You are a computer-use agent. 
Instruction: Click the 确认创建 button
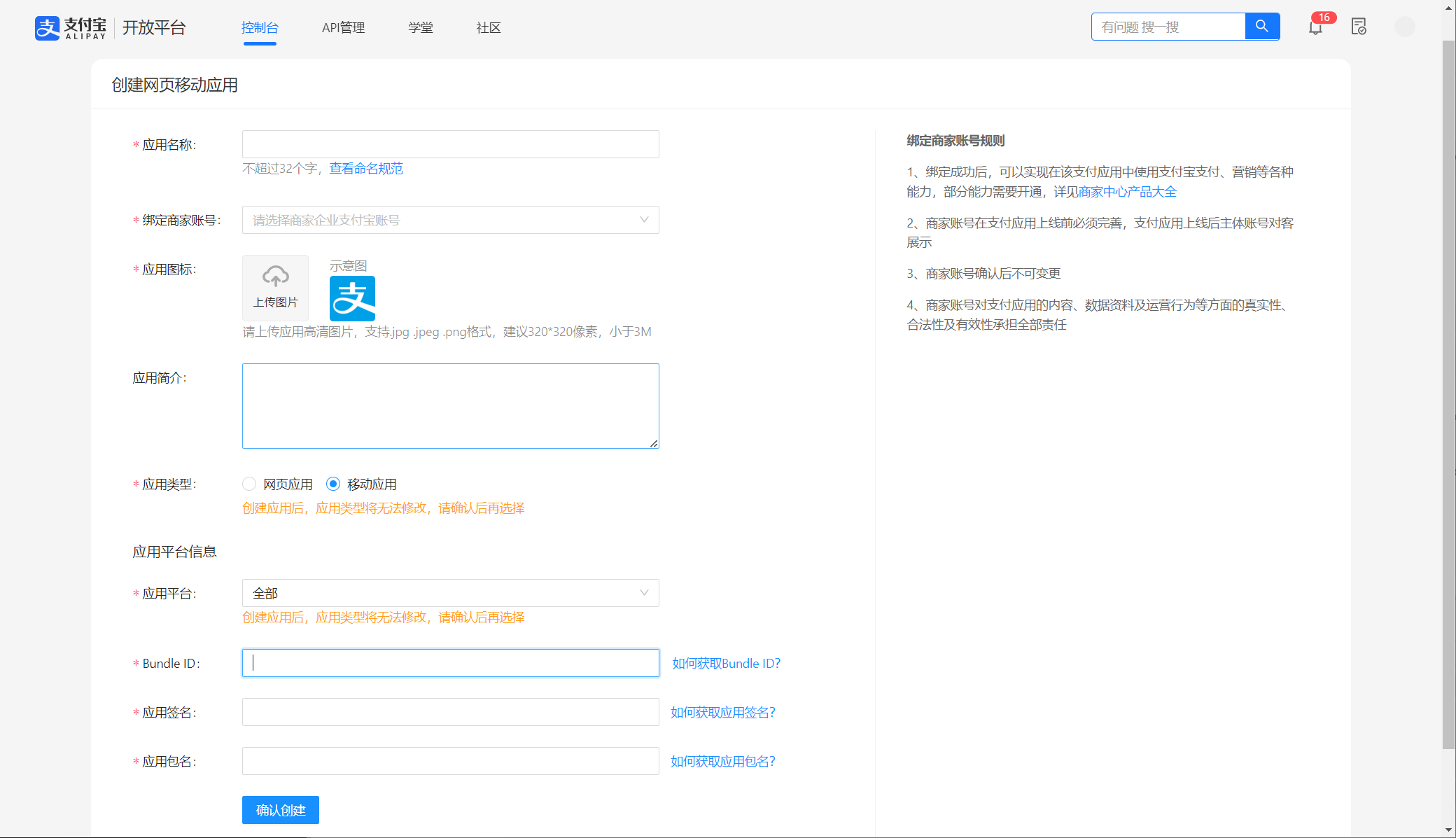281,810
